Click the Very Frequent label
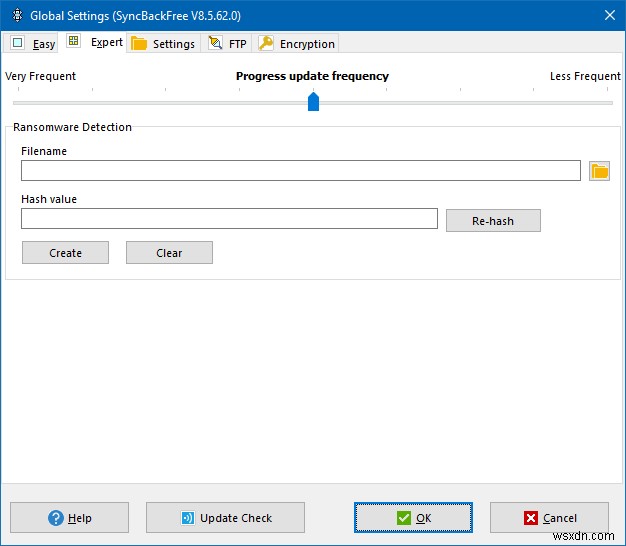Image resolution: width=626 pixels, height=546 pixels. [x=40, y=76]
